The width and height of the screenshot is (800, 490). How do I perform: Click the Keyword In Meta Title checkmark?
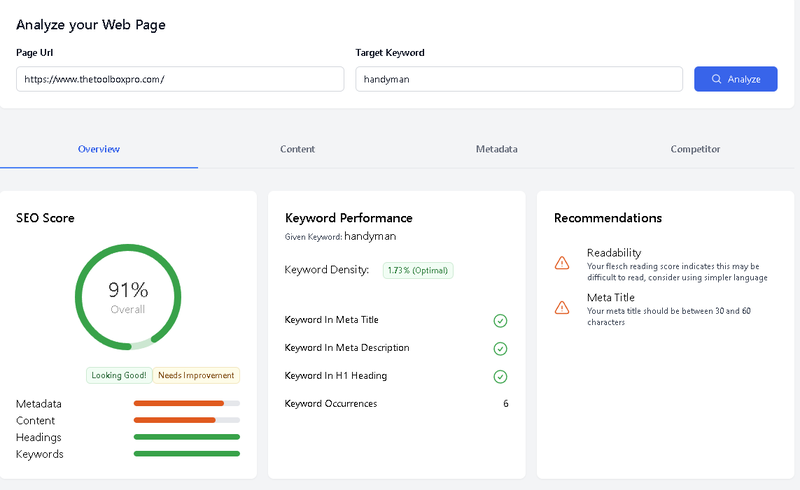click(x=500, y=321)
